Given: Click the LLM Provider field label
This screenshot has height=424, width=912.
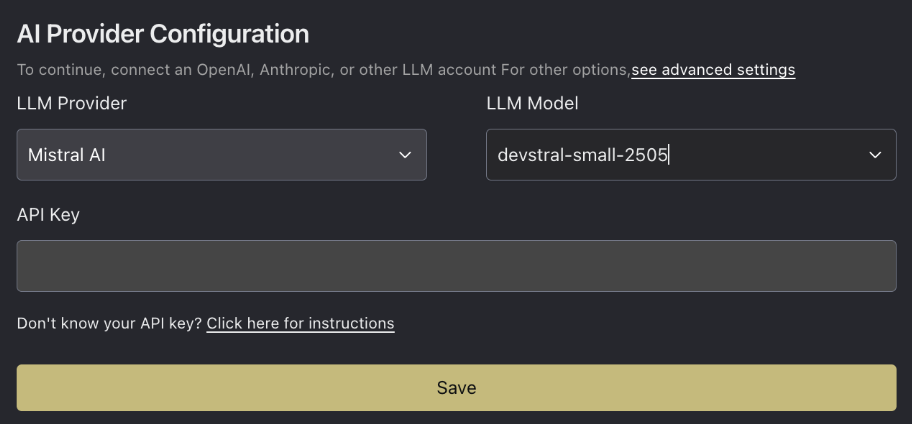Looking at the screenshot, I should point(72,103).
